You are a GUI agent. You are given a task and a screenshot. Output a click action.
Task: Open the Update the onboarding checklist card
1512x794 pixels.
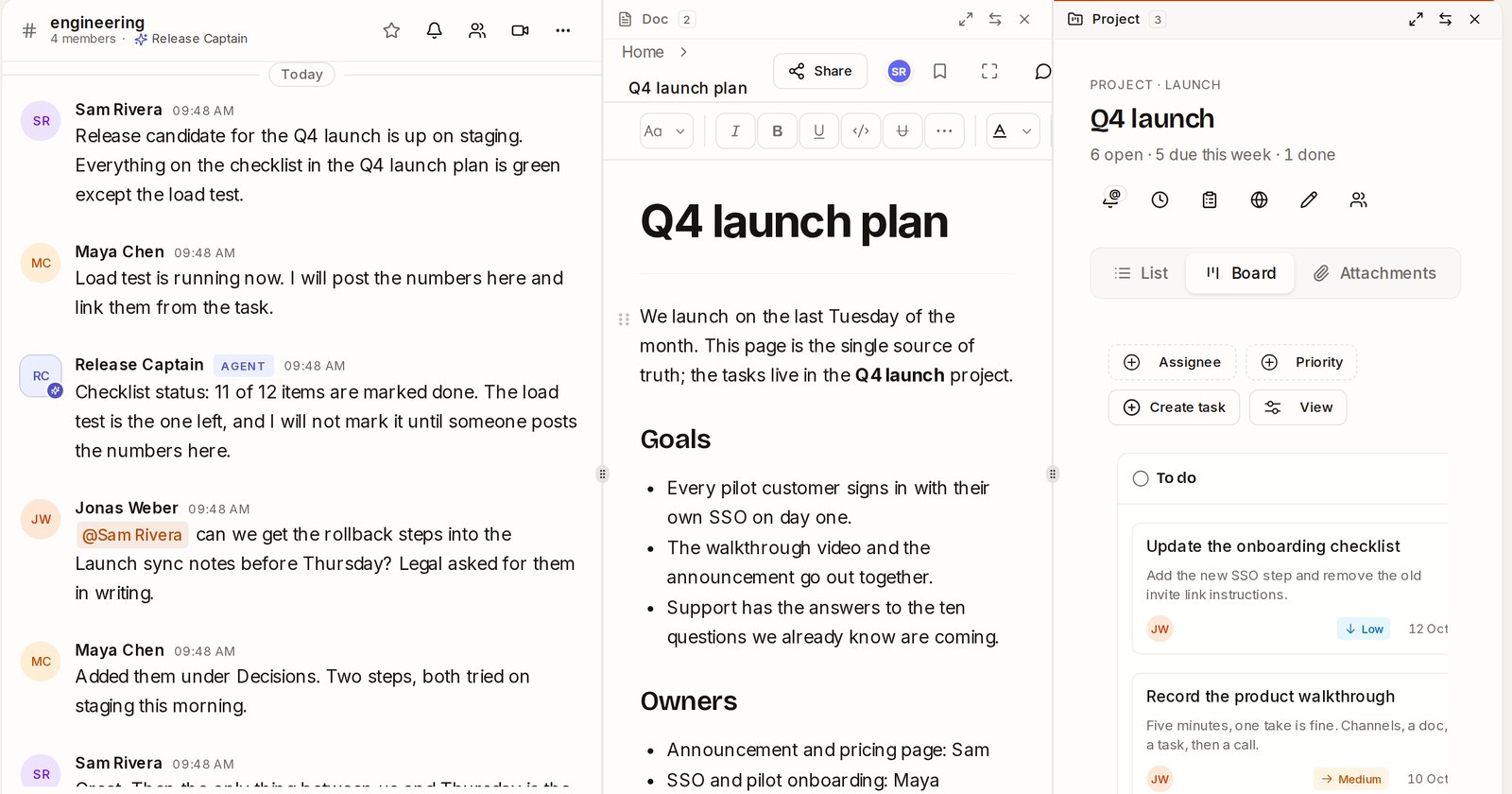point(1291,588)
